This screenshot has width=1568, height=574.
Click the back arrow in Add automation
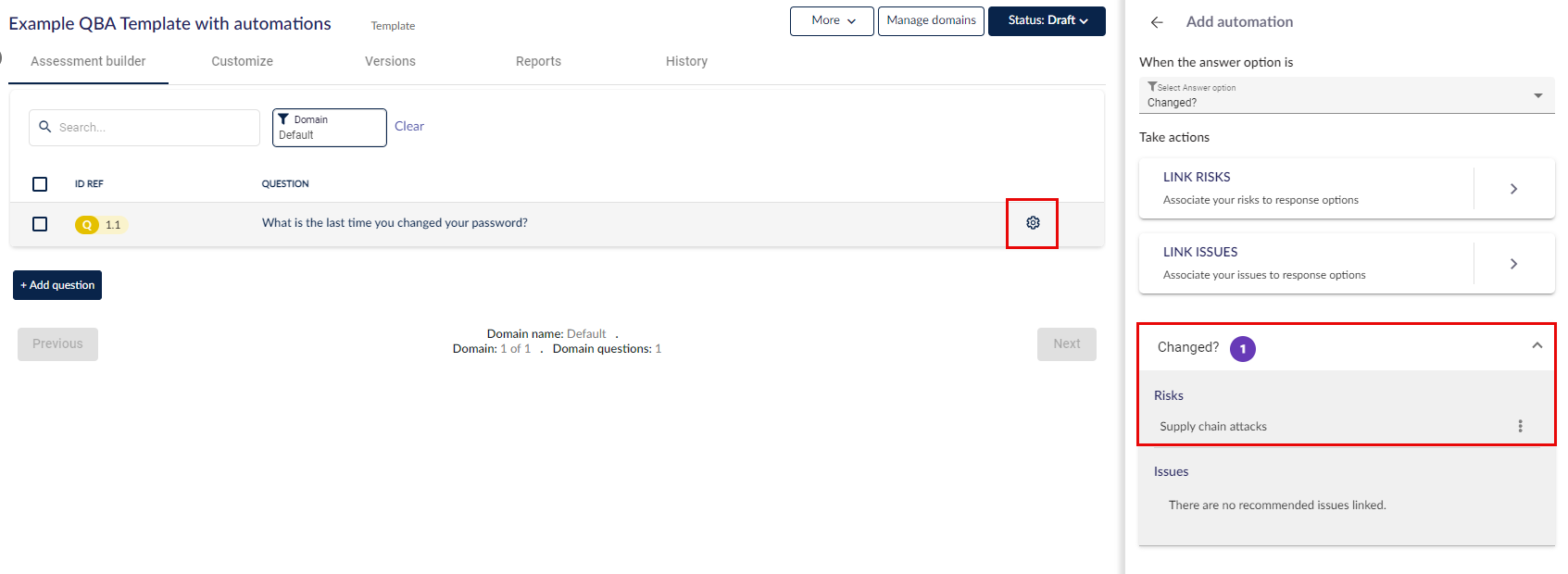1157,22
